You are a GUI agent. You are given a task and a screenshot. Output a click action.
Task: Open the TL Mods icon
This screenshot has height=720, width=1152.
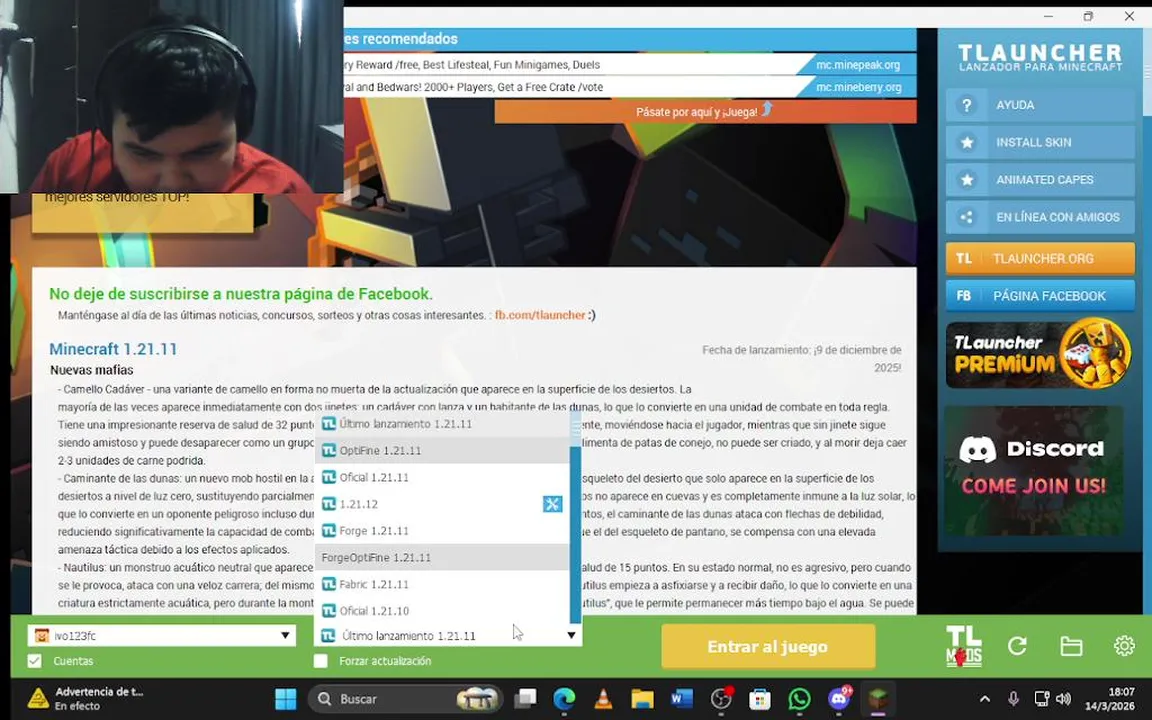coord(963,646)
